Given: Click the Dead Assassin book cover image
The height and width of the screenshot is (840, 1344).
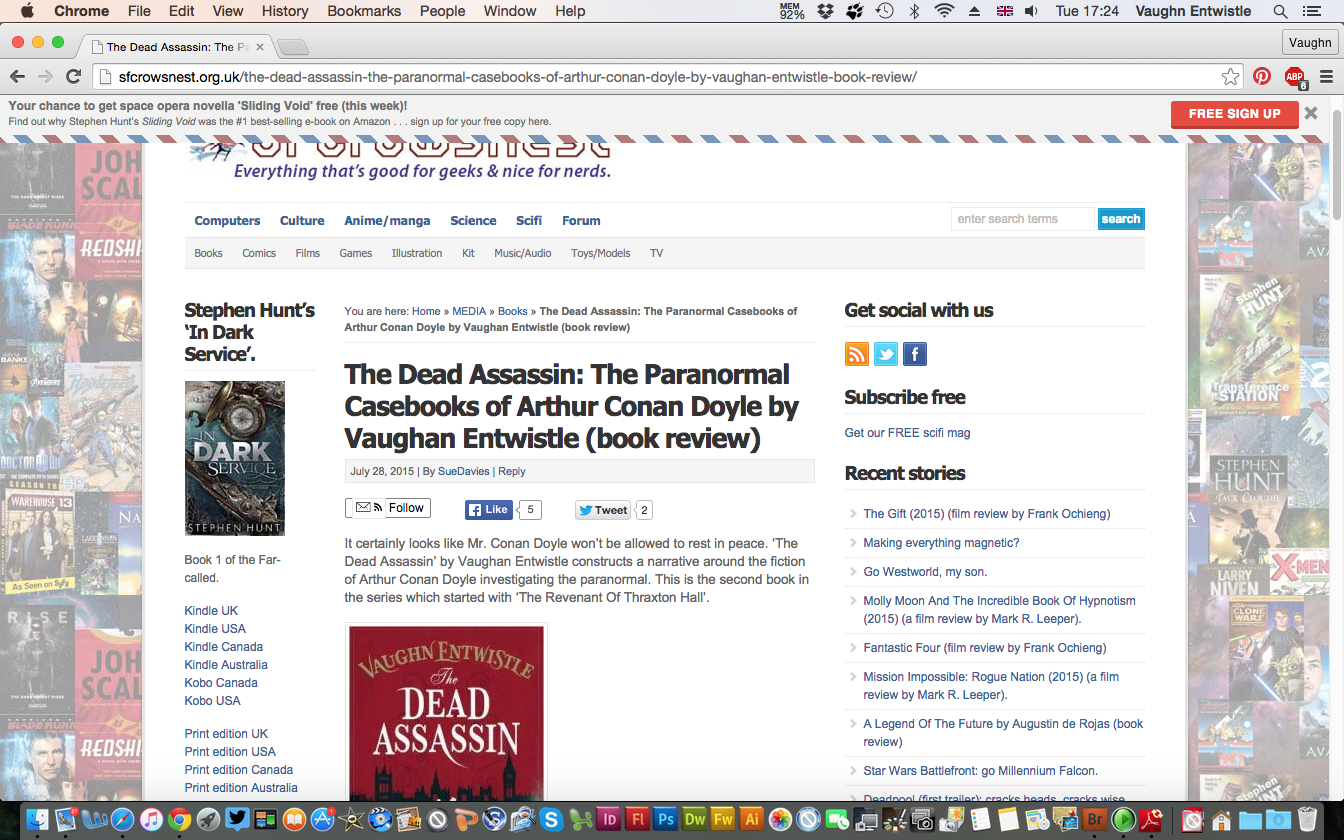Looking at the screenshot, I should tap(446, 712).
